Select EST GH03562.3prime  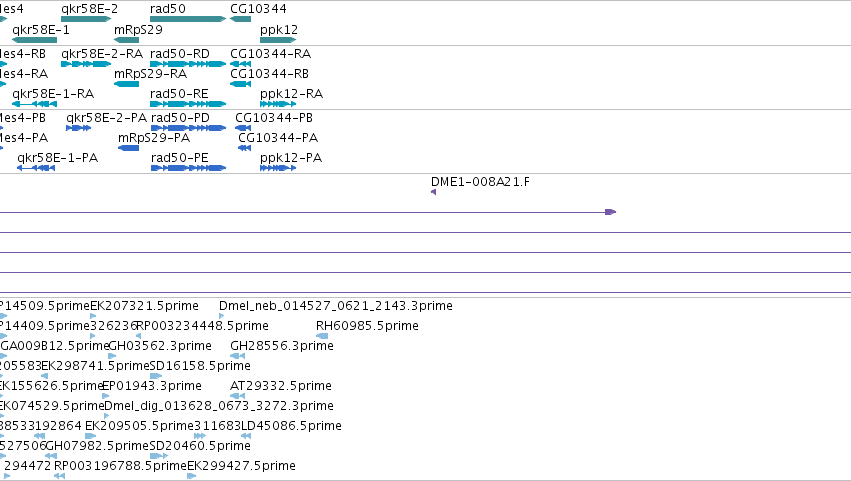(112, 356)
